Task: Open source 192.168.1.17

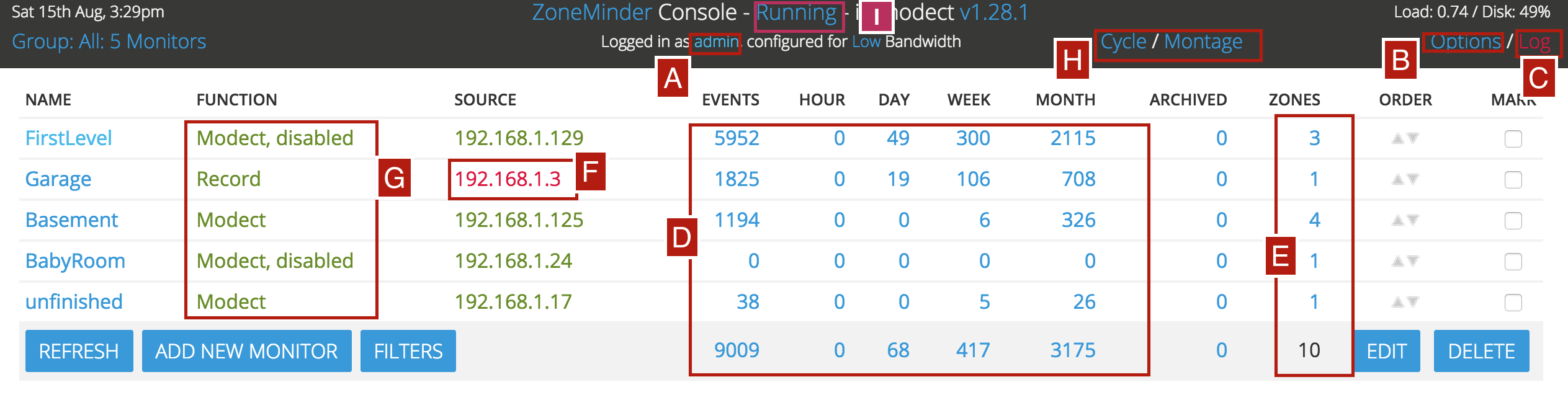Action: click(x=513, y=302)
